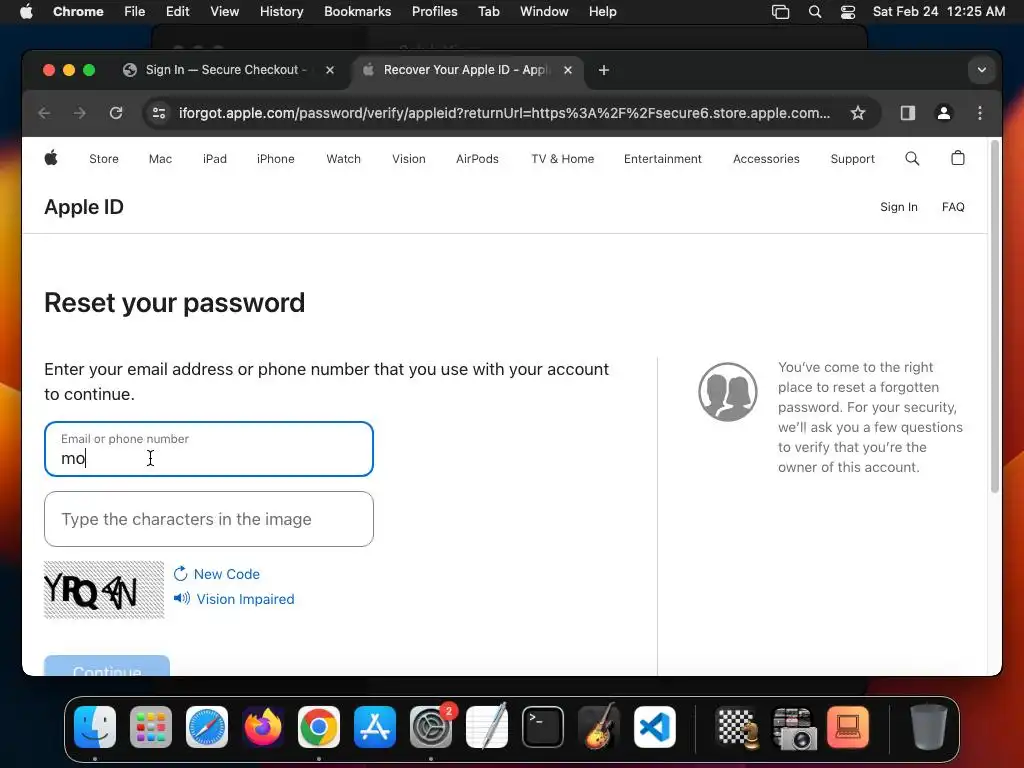Open the orange laptop app in dock

(x=848, y=727)
